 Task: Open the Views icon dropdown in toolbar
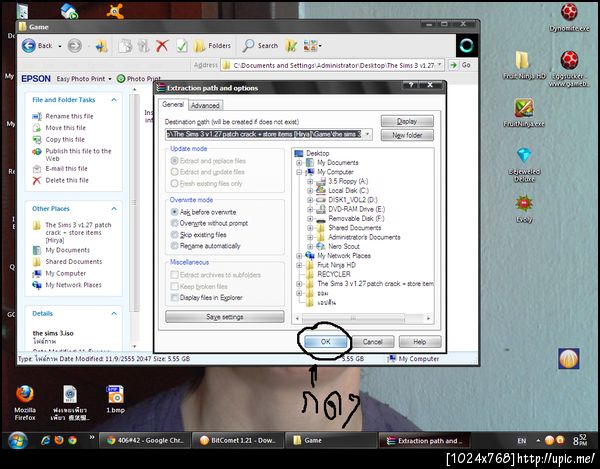pos(312,46)
